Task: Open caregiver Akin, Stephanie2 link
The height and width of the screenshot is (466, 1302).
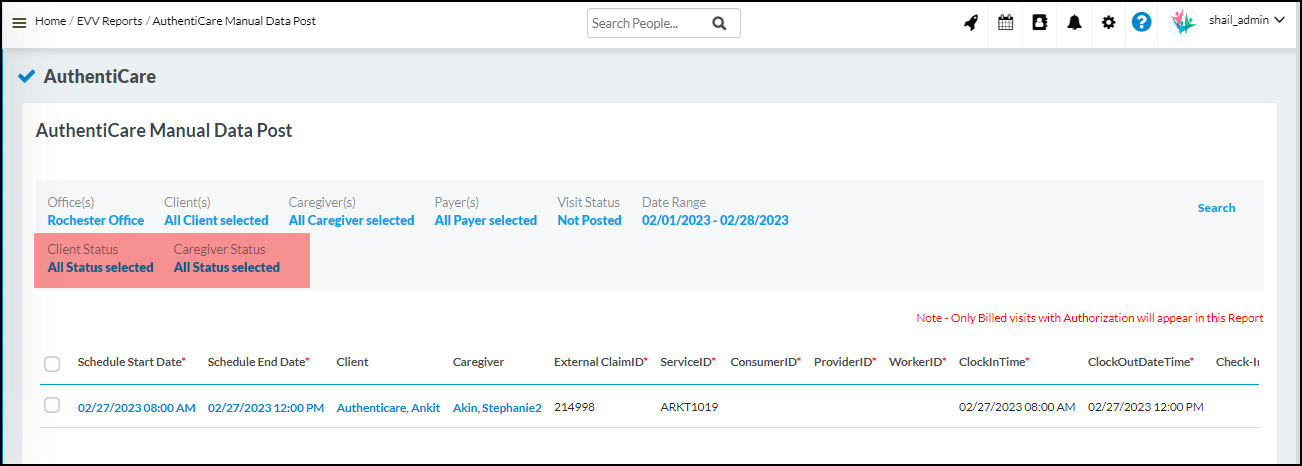Action: click(496, 408)
